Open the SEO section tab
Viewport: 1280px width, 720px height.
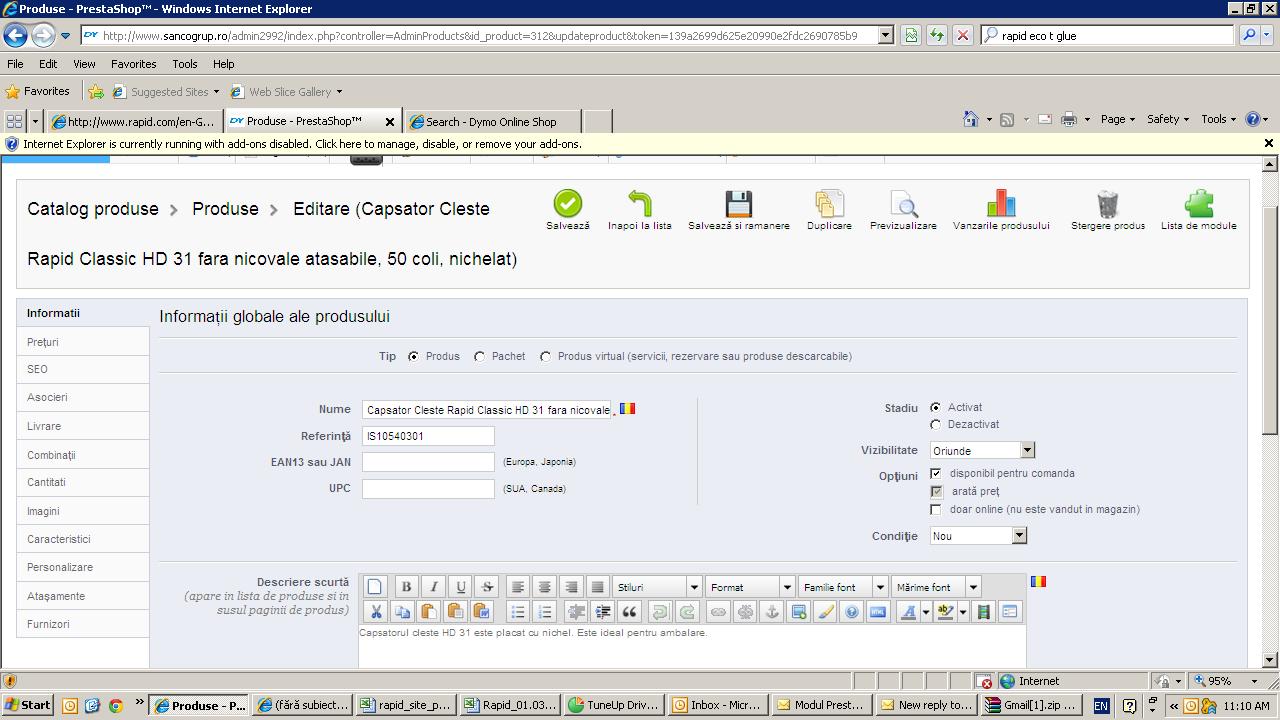pos(83,369)
